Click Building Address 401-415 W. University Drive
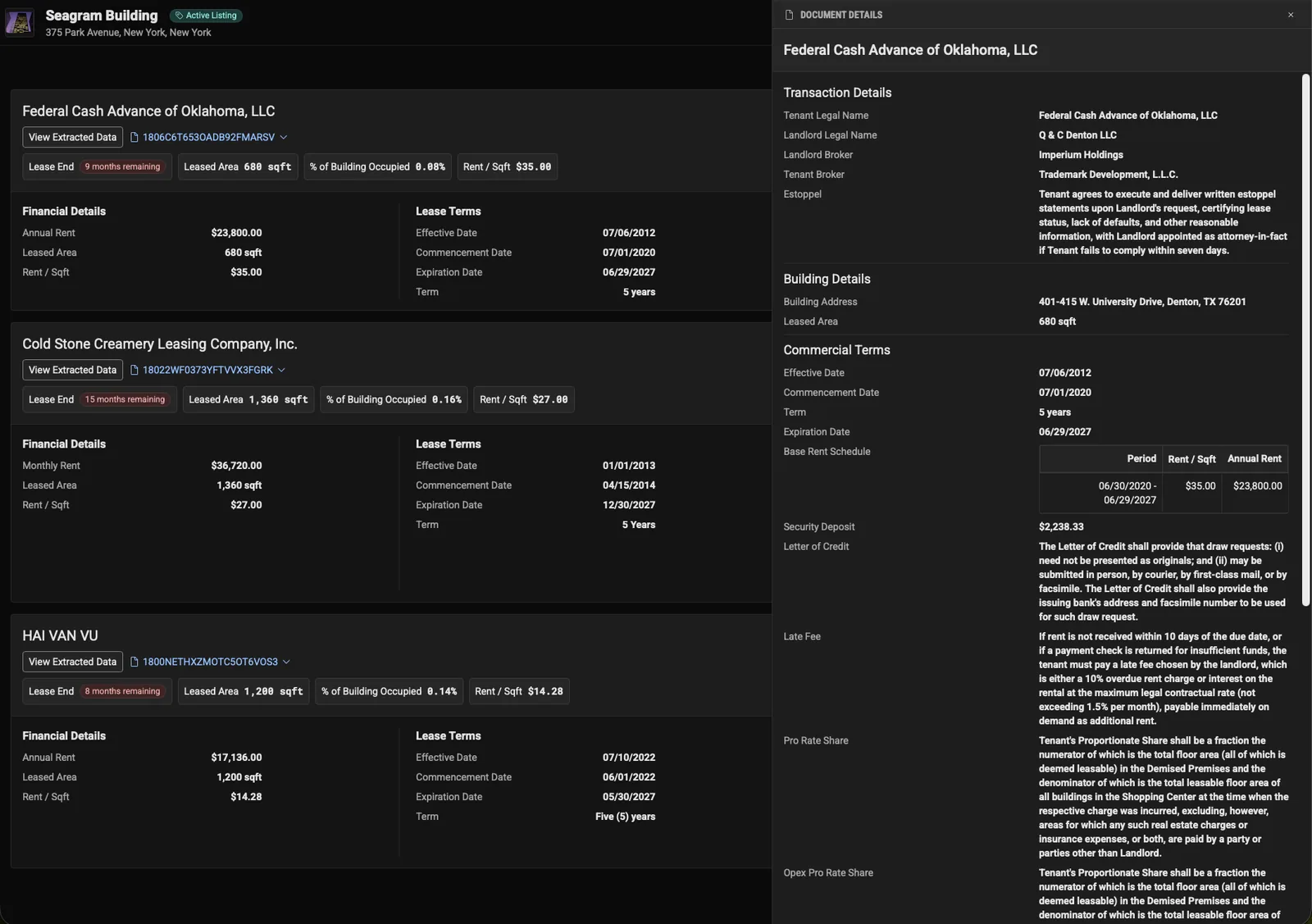 1142,302
